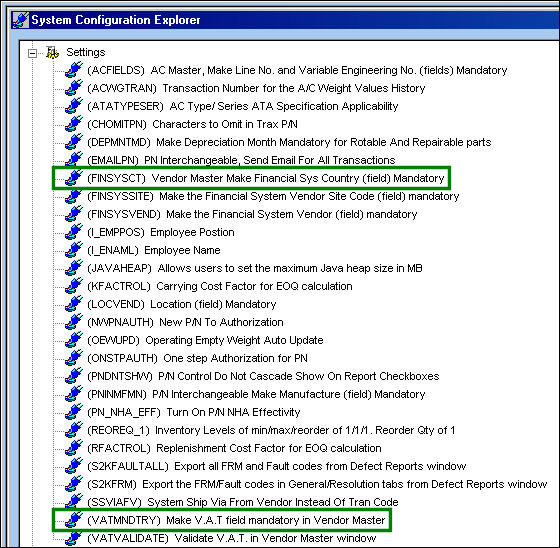Click the switch icon beside ATATYPESER

[74, 106]
